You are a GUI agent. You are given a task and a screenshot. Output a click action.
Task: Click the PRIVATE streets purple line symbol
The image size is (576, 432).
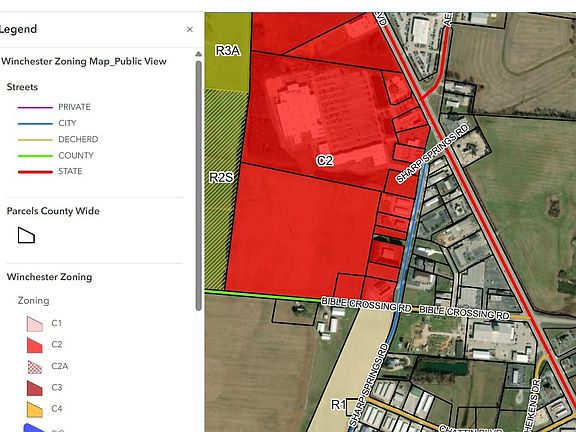(35, 107)
